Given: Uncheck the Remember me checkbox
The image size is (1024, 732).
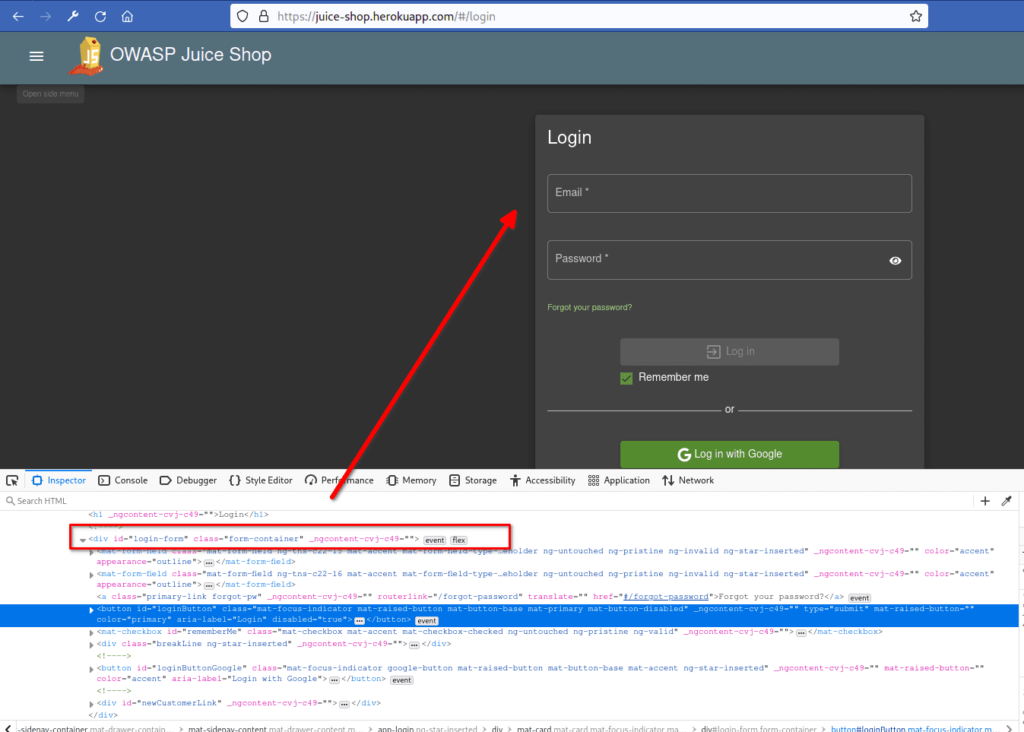Looking at the screenshot, I should [627, 378].
